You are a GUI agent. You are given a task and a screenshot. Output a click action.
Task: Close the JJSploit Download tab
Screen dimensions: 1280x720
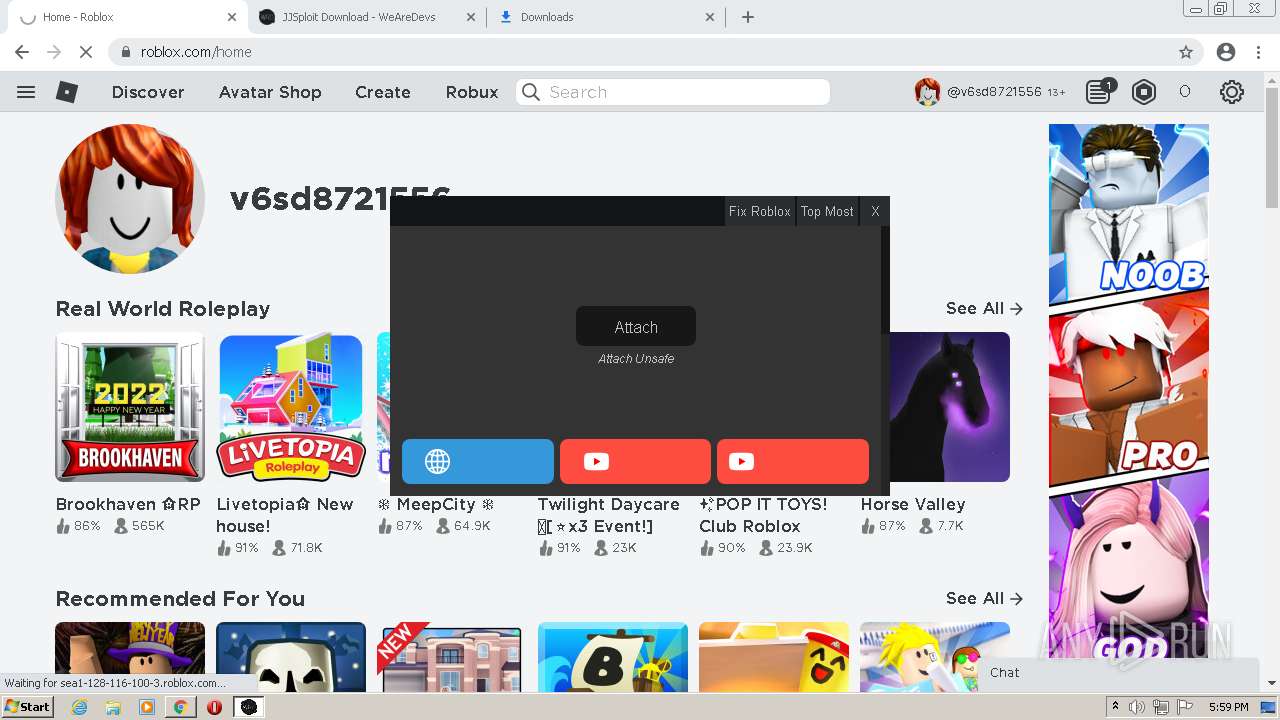[471, 17]
